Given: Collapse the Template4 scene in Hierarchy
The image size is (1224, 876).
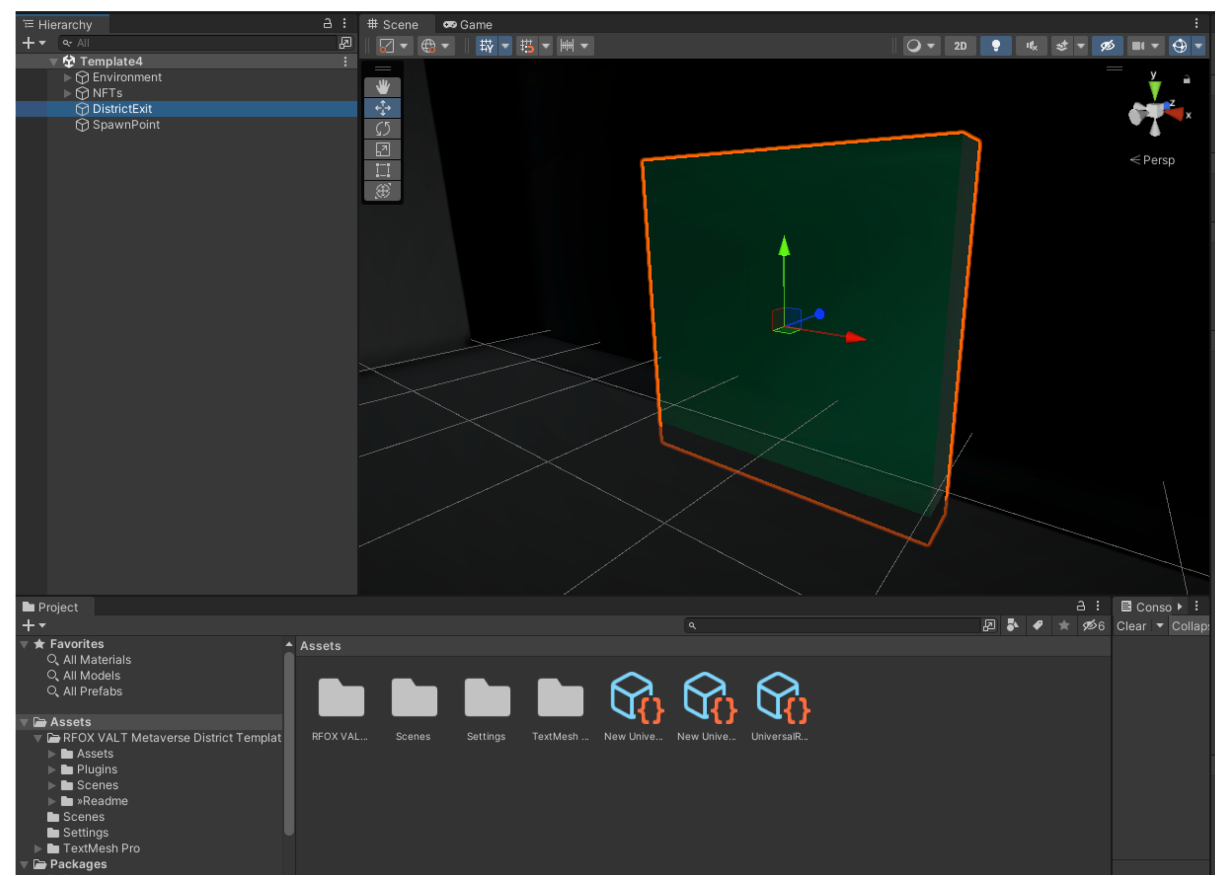Looking at the screenshot, I should tap(54, 61).
